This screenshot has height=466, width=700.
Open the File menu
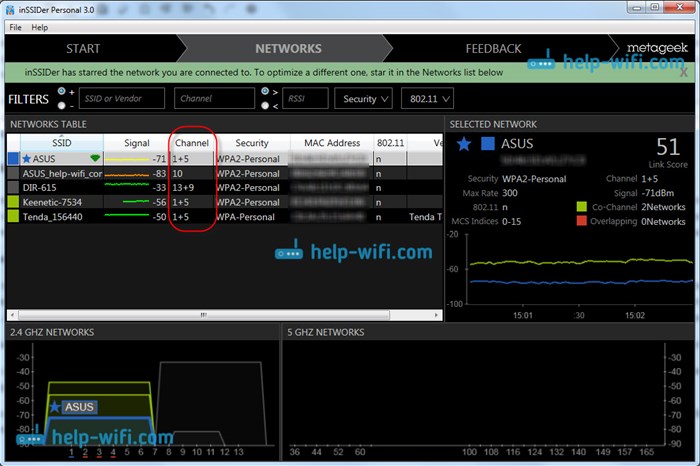[x=15, y=27]
